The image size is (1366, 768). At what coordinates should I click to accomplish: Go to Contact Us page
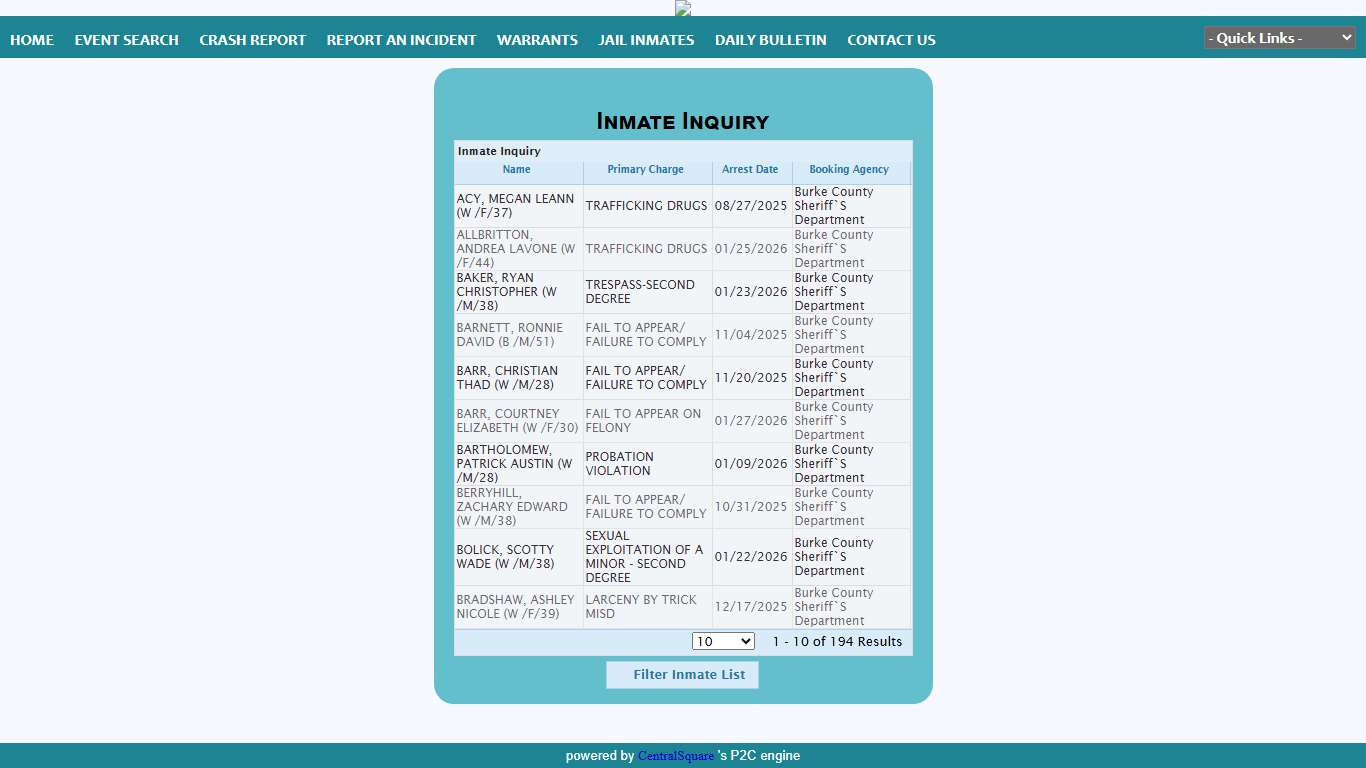(x=891, y=40)
